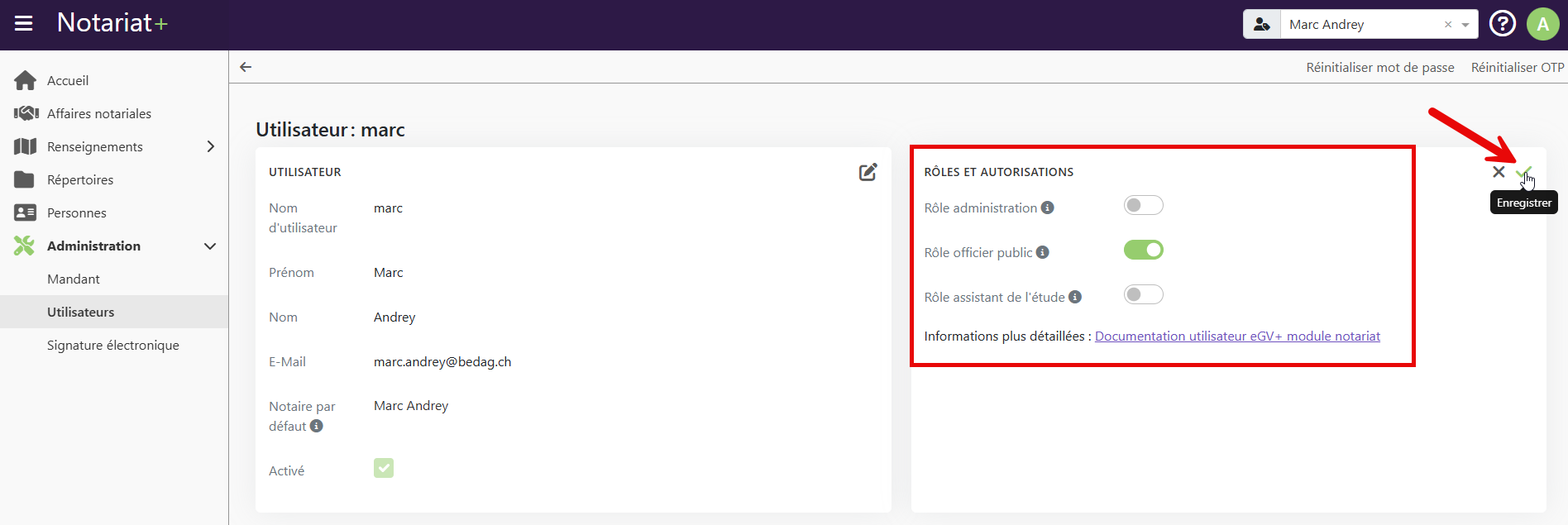Save roles with the green checkmark
The image size is (1568, 525).
pos(1523,172)
